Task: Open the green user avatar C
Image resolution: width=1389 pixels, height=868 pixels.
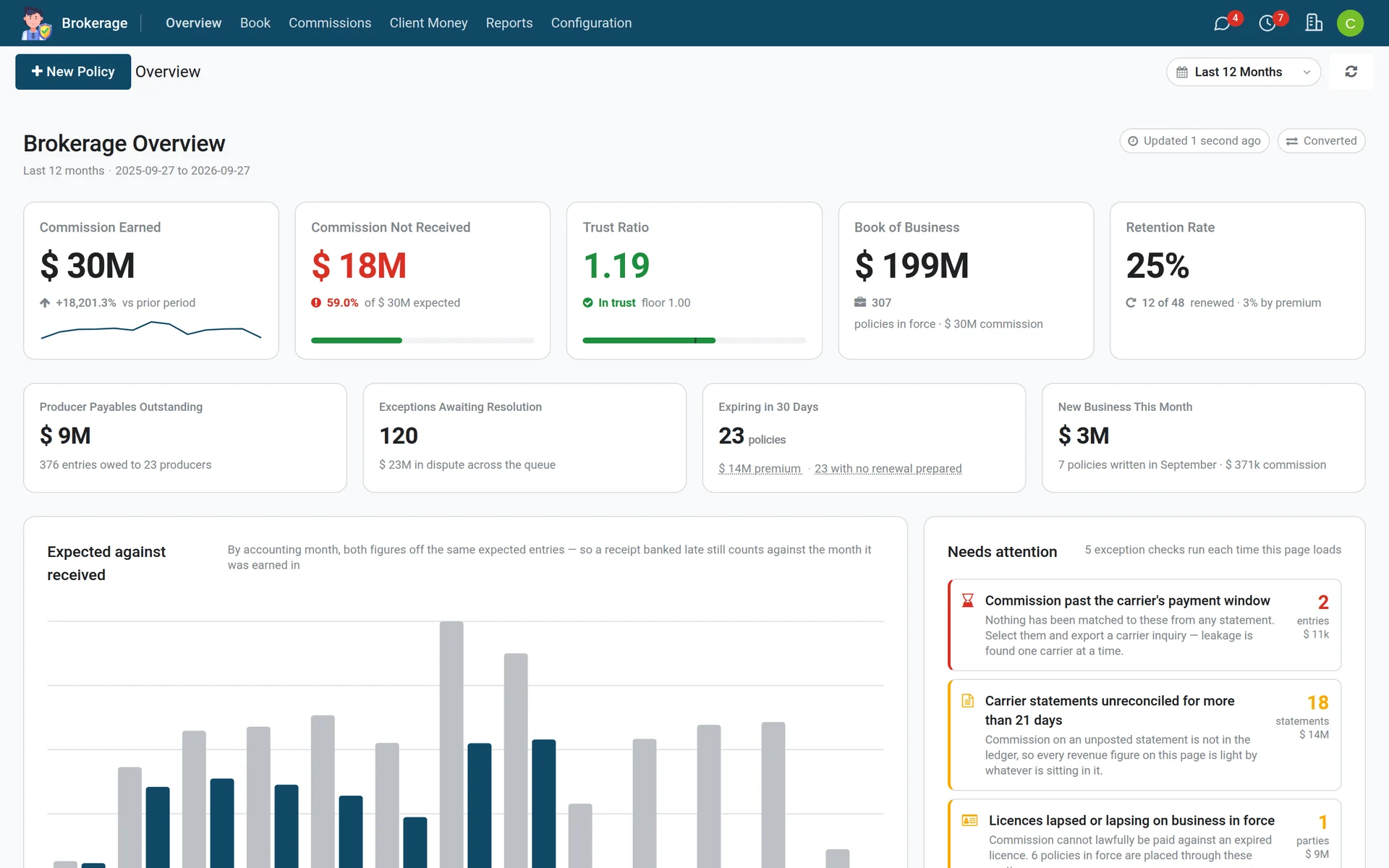Action: [1350, 23]
